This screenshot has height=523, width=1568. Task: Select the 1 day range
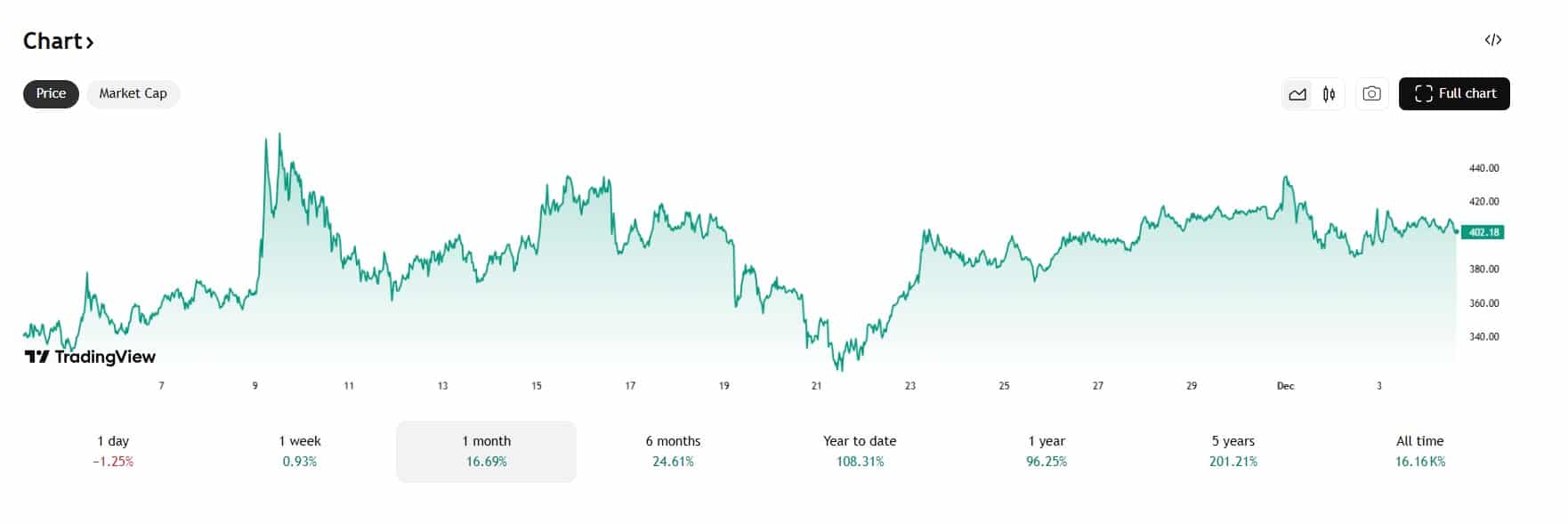tap(114, 450)
